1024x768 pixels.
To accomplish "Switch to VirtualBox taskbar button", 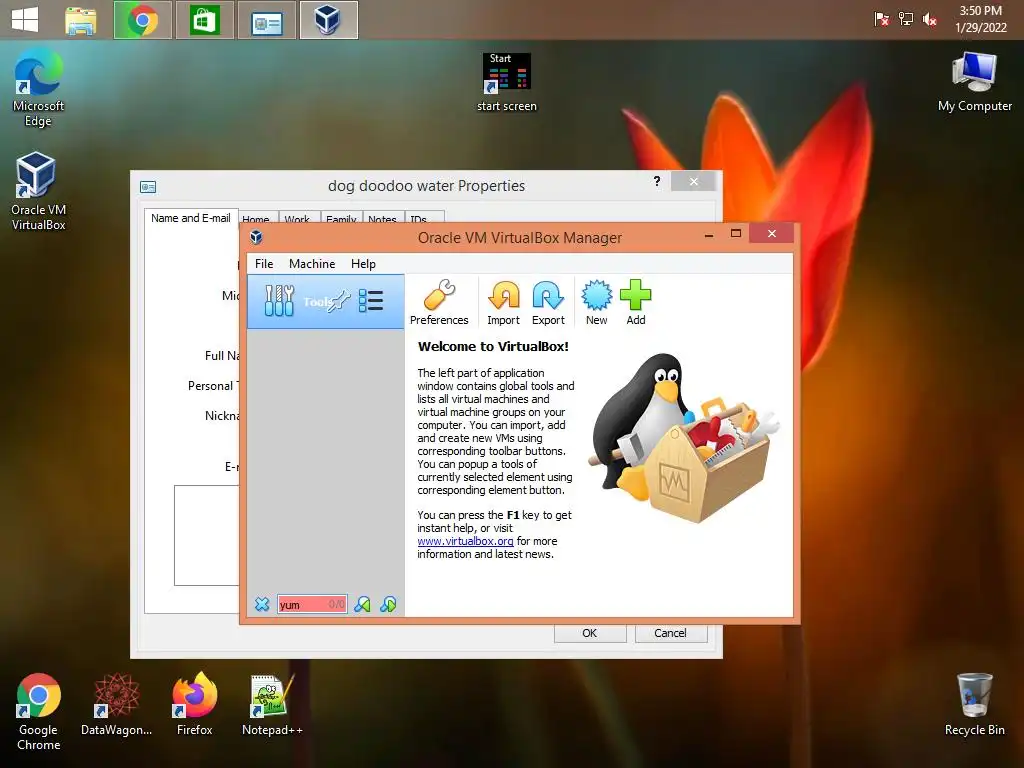I will pos(328,20).
